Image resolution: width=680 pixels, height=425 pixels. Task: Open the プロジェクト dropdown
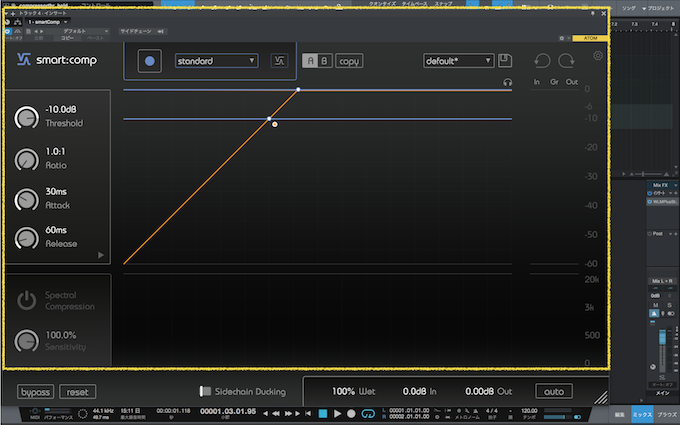[658, 8]
